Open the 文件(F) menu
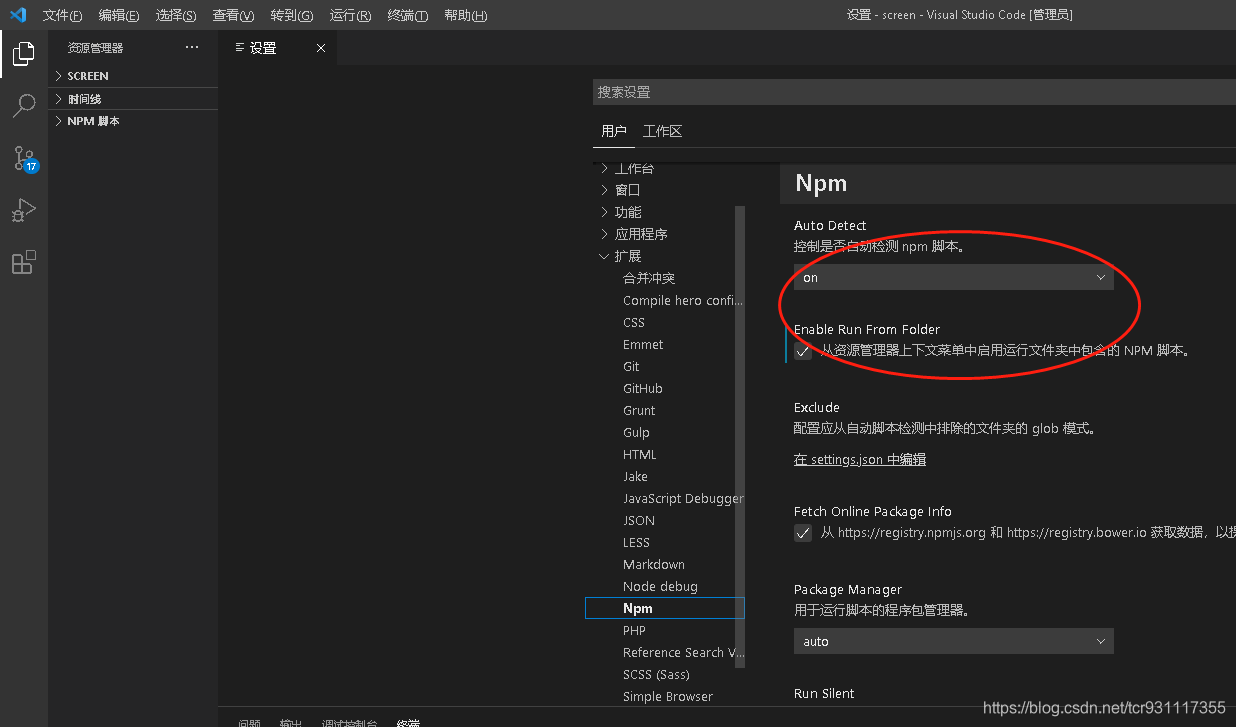The width and height of the screenshot is (1236, 727). pyautogui.click(x=62, y=15)
